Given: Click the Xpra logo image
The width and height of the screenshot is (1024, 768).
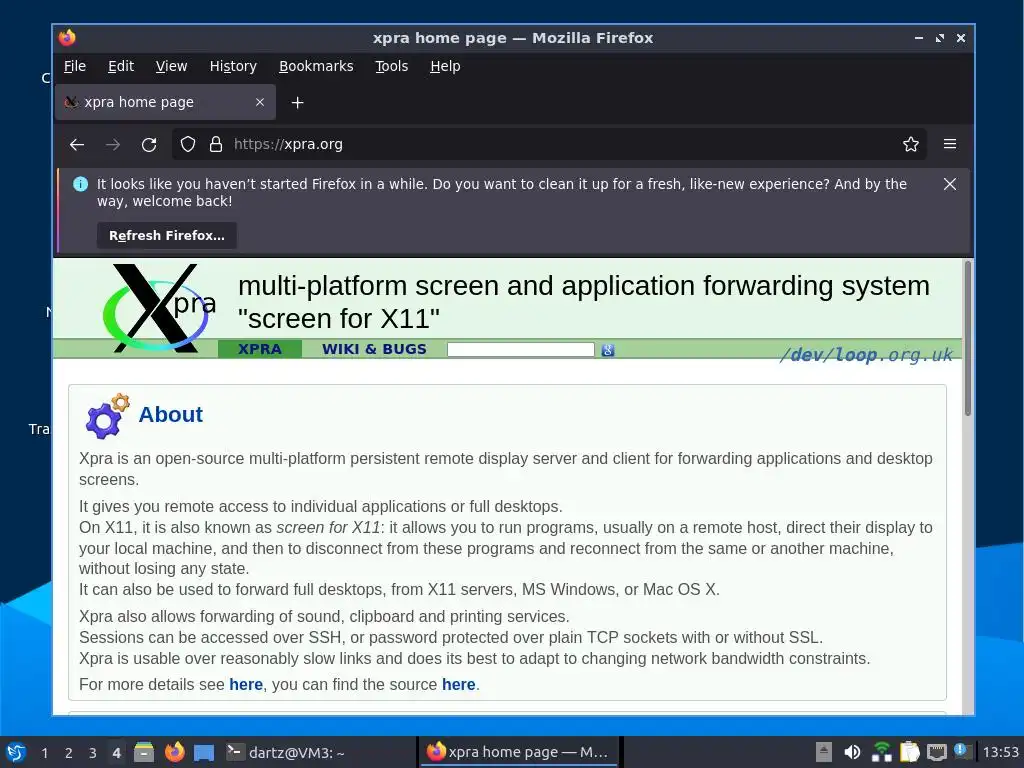Looking at the screenshot, I should (x=160, y=307).
